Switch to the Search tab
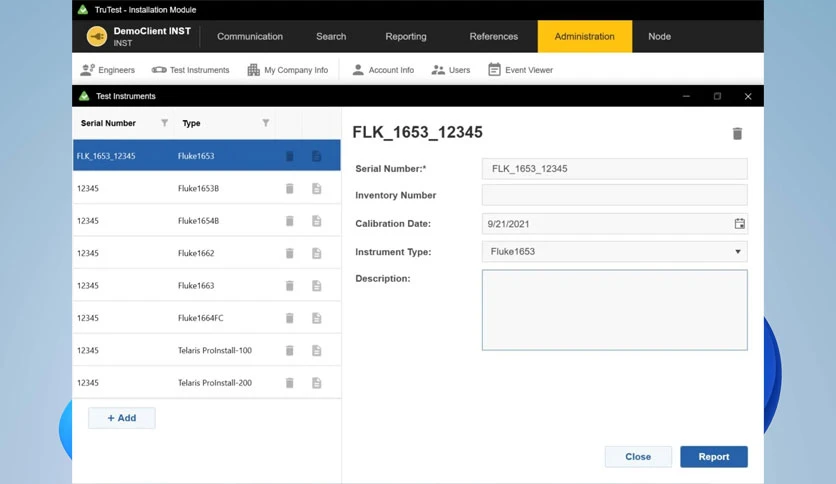Screen dimensions: 836x484 click(331, 36)
